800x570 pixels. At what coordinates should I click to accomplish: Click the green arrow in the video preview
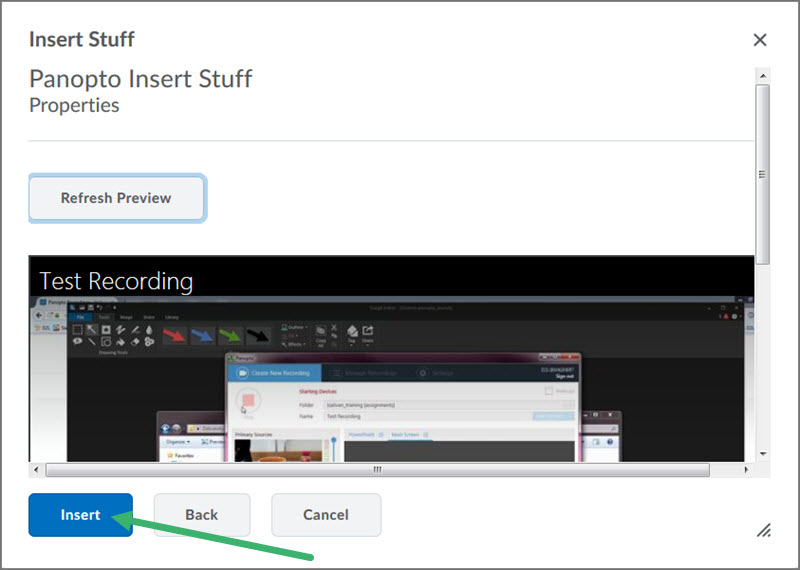[230, 335]
